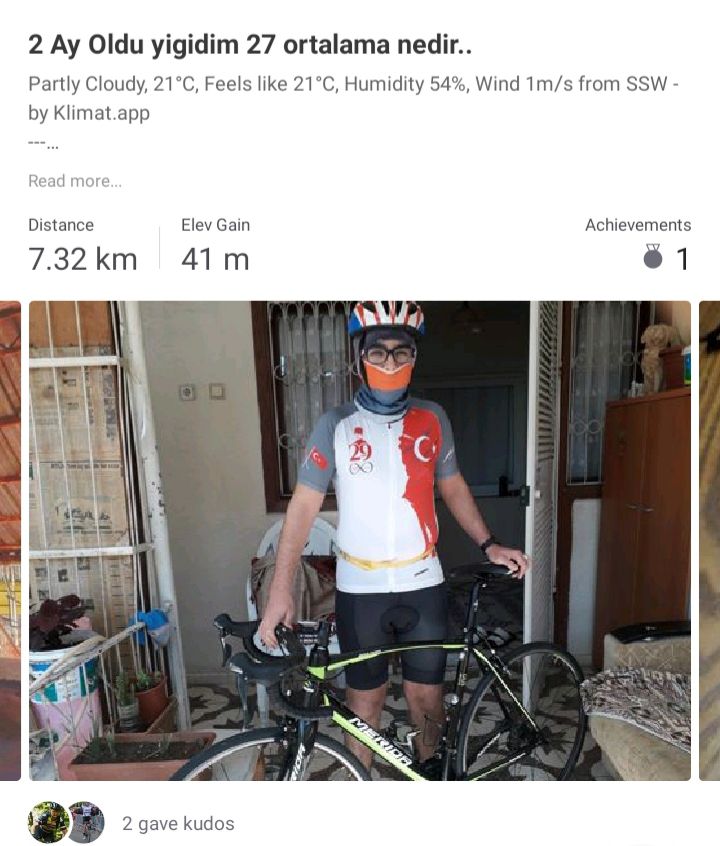Viewport: 720px width, 846px height.
Task: Tap the Turkish flag jersey in photo
Action: (384, 494)
